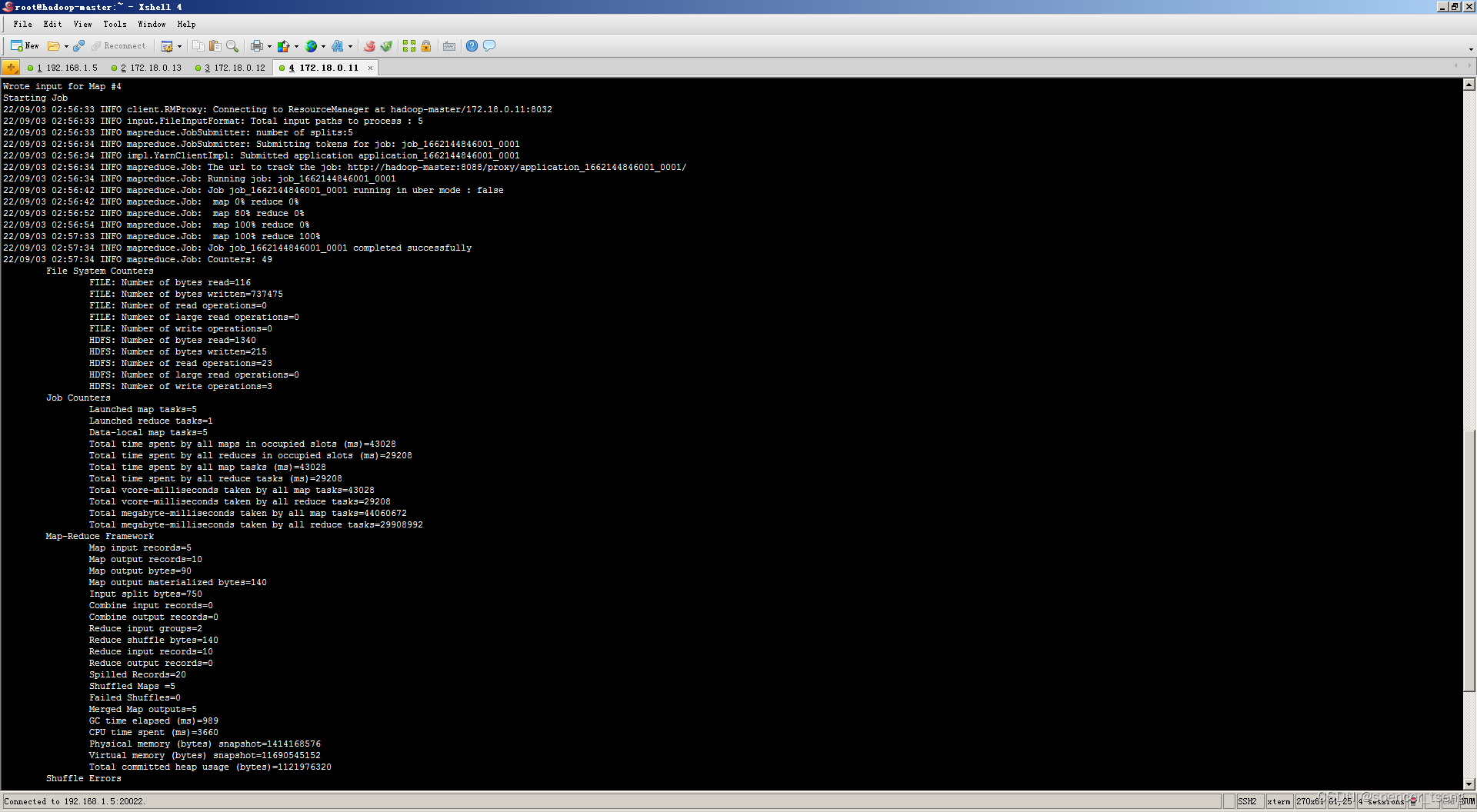Switch to the 172.18.0.13 session tab
The width and height of the screenshot is (1477, 812).
[146, 68]
